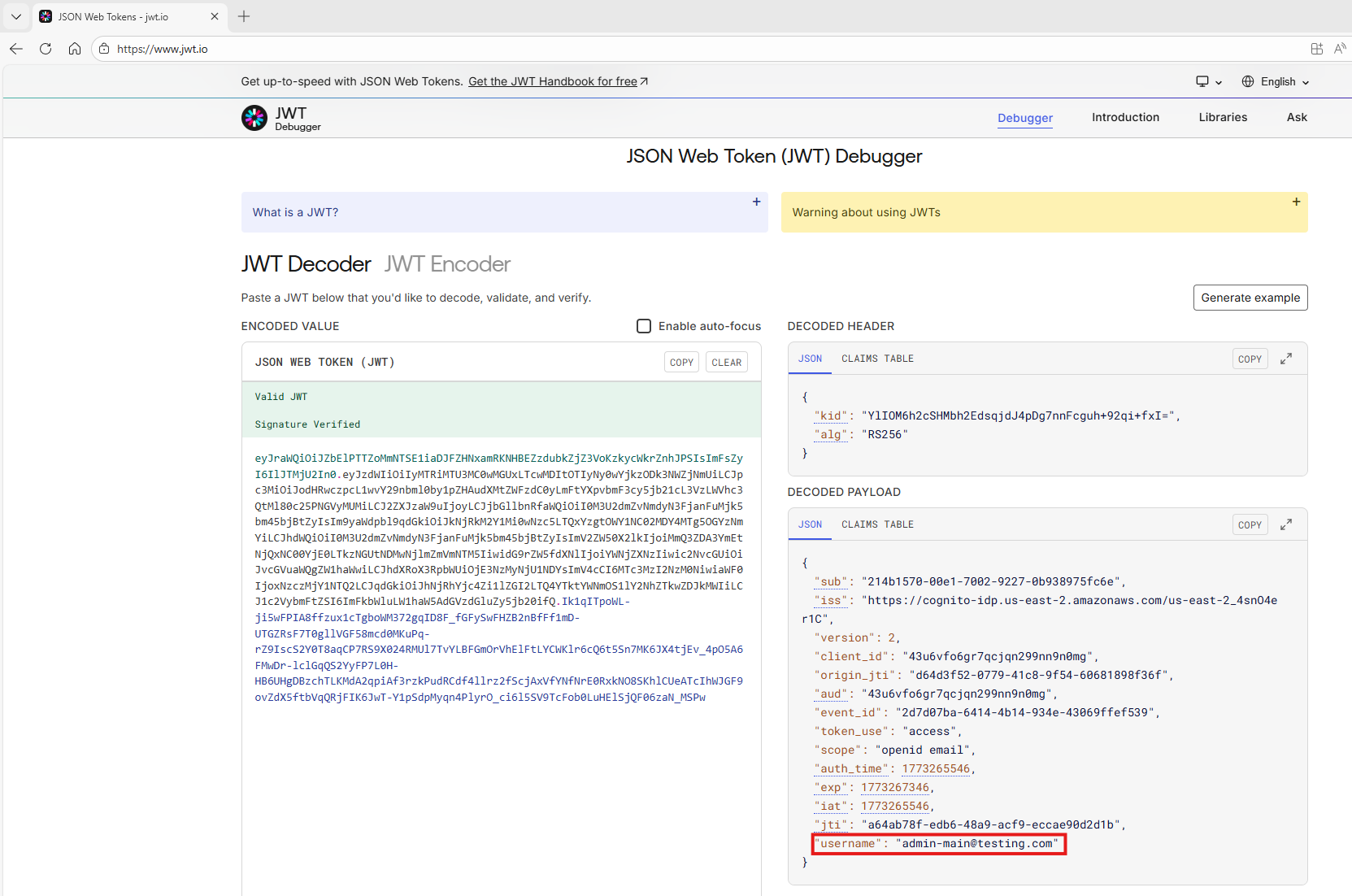Select the JWT Decoder tab

coord(306,264)
